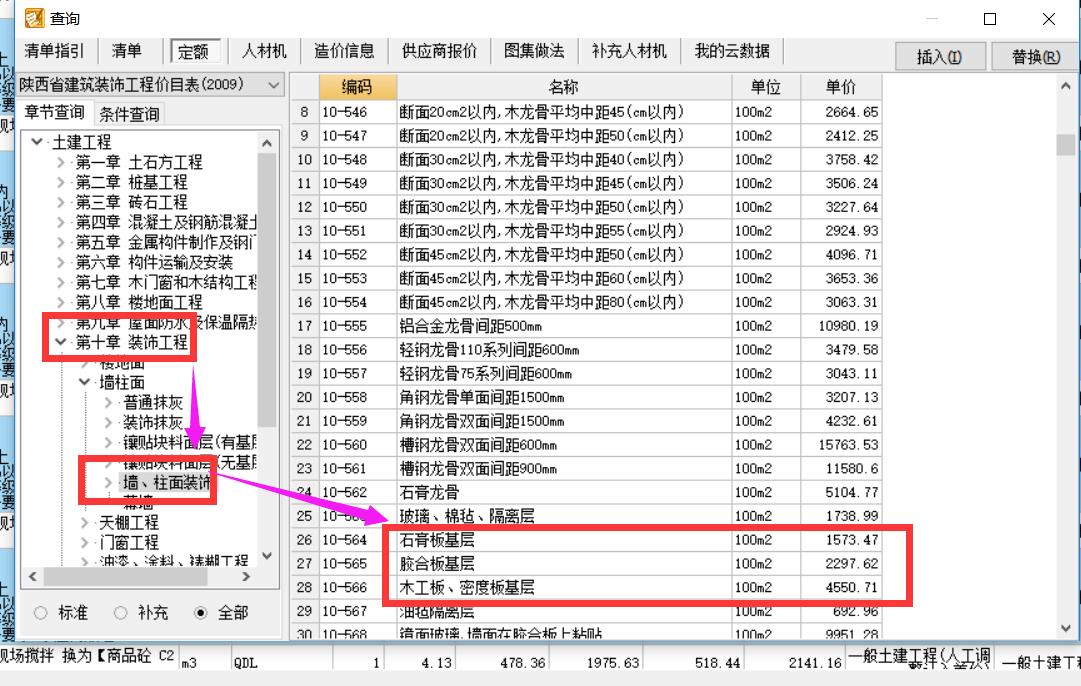Click the 替换(R) button
The width and height of the screenshot is (1081, 686).
pyautogui.click(x=1036, y=57)
